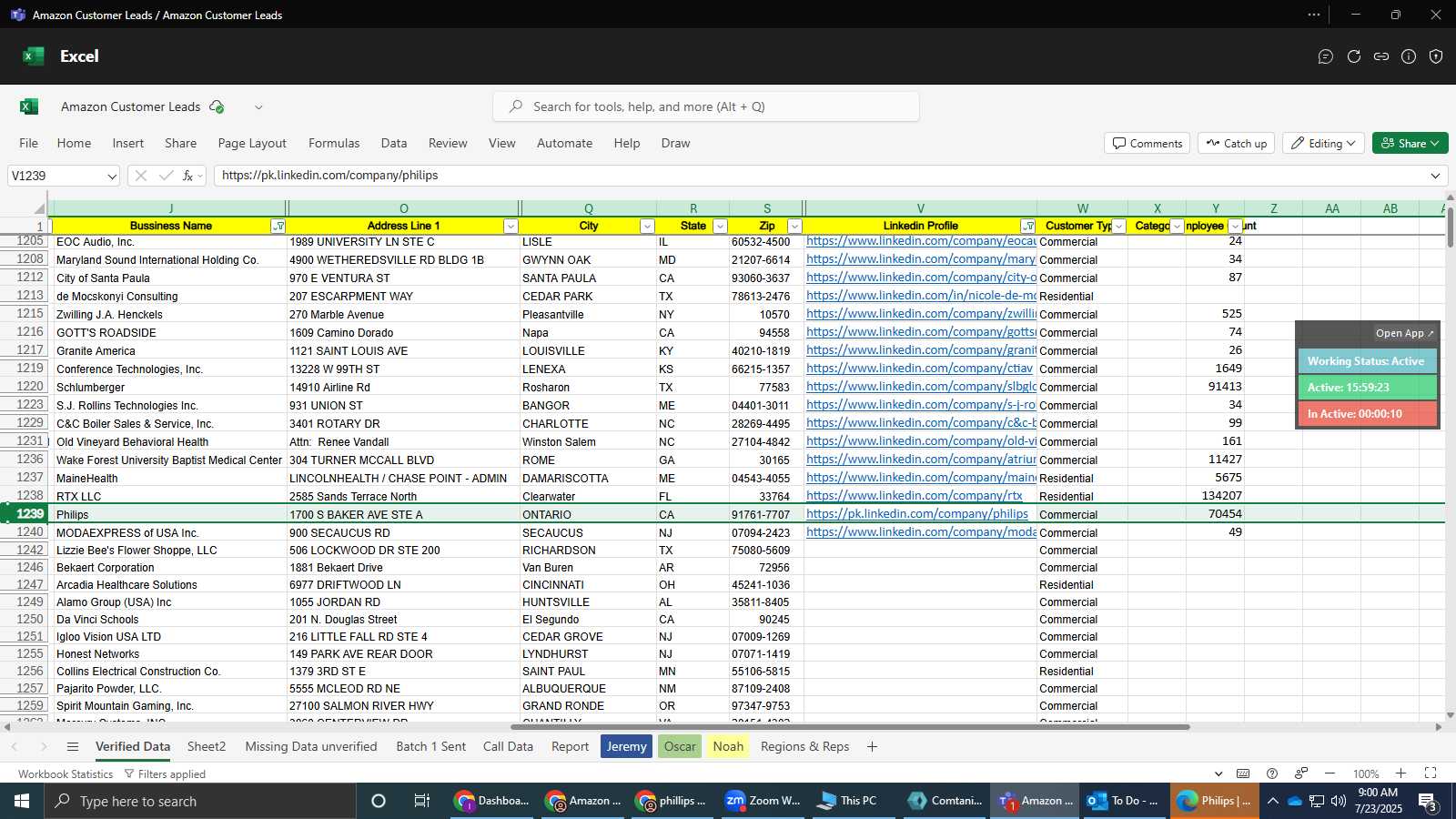This screenshot has width=1456, height=819.
Task: Open the File menu
Action: pyautogui.click(x=29, y=143)
